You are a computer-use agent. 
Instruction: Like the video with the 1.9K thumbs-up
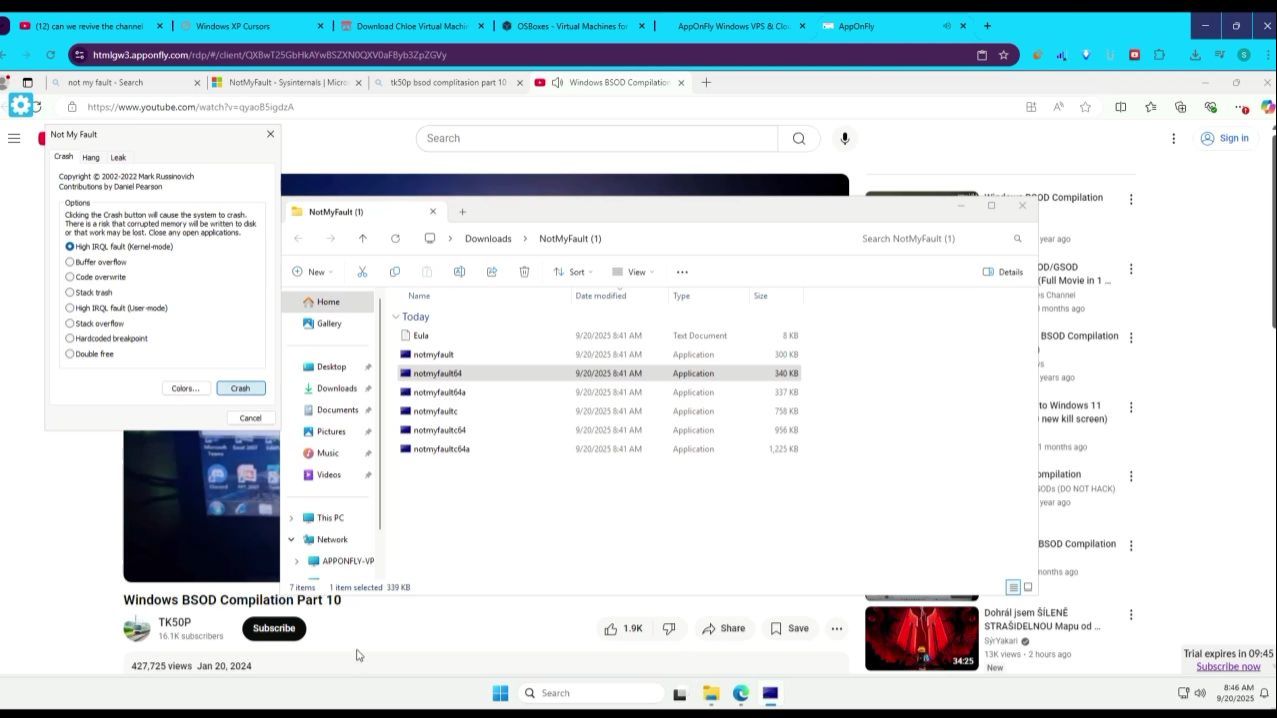622,629
